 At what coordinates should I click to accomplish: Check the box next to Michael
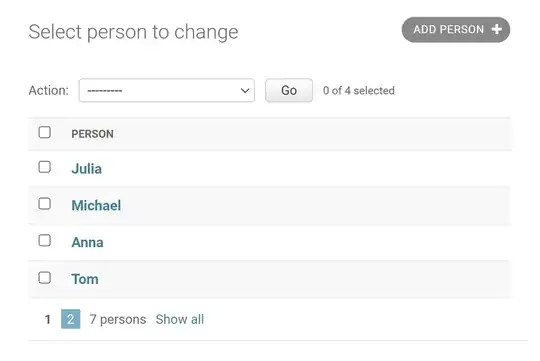pyautogui.click(x=45, y=204)
